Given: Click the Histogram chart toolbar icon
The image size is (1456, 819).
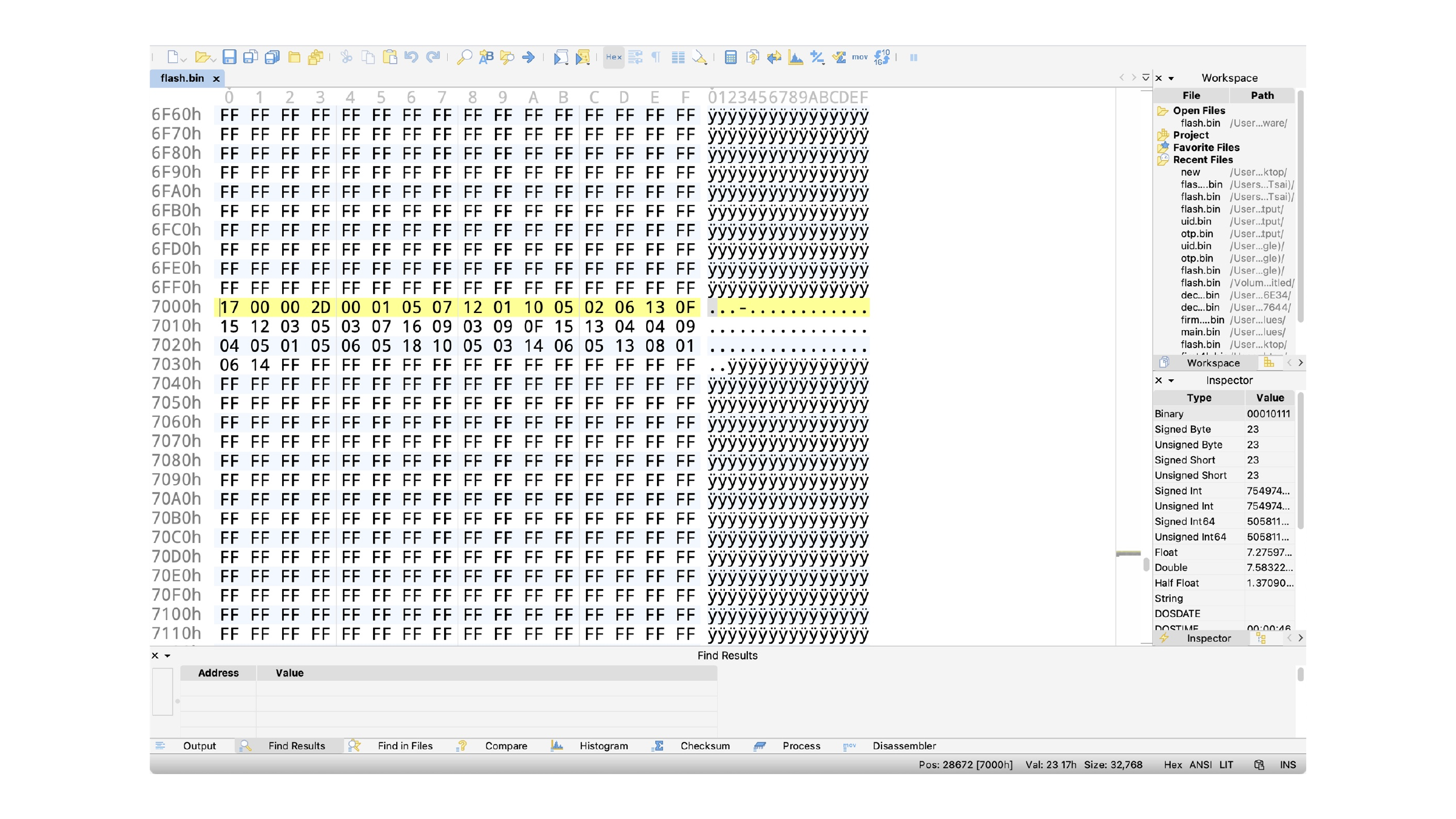Looking at the screenshot, I should point(795,57).
